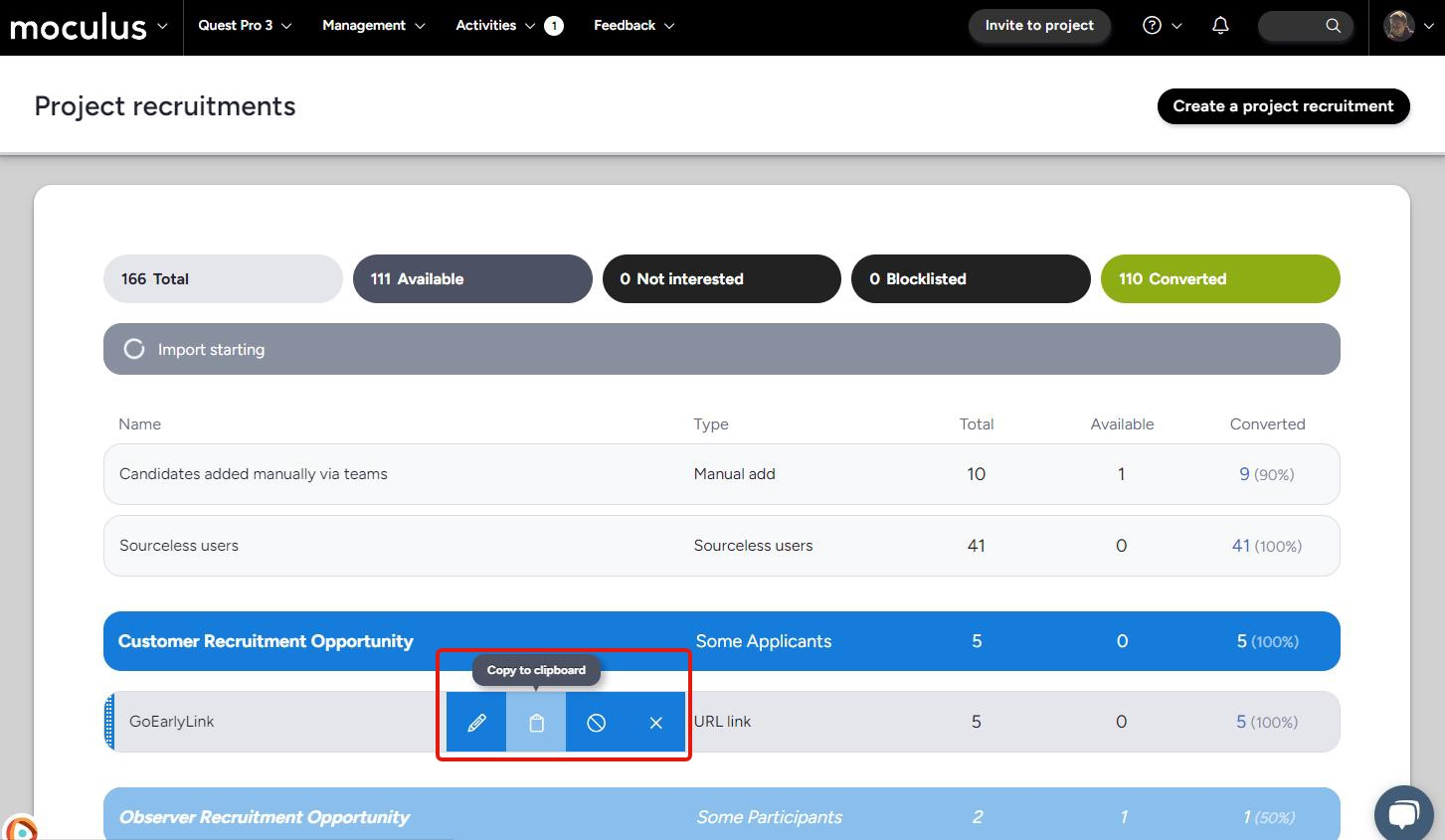1445x840 pixels.
Task: Click the search magnifier icon
Action: (x=1333, y=26)
